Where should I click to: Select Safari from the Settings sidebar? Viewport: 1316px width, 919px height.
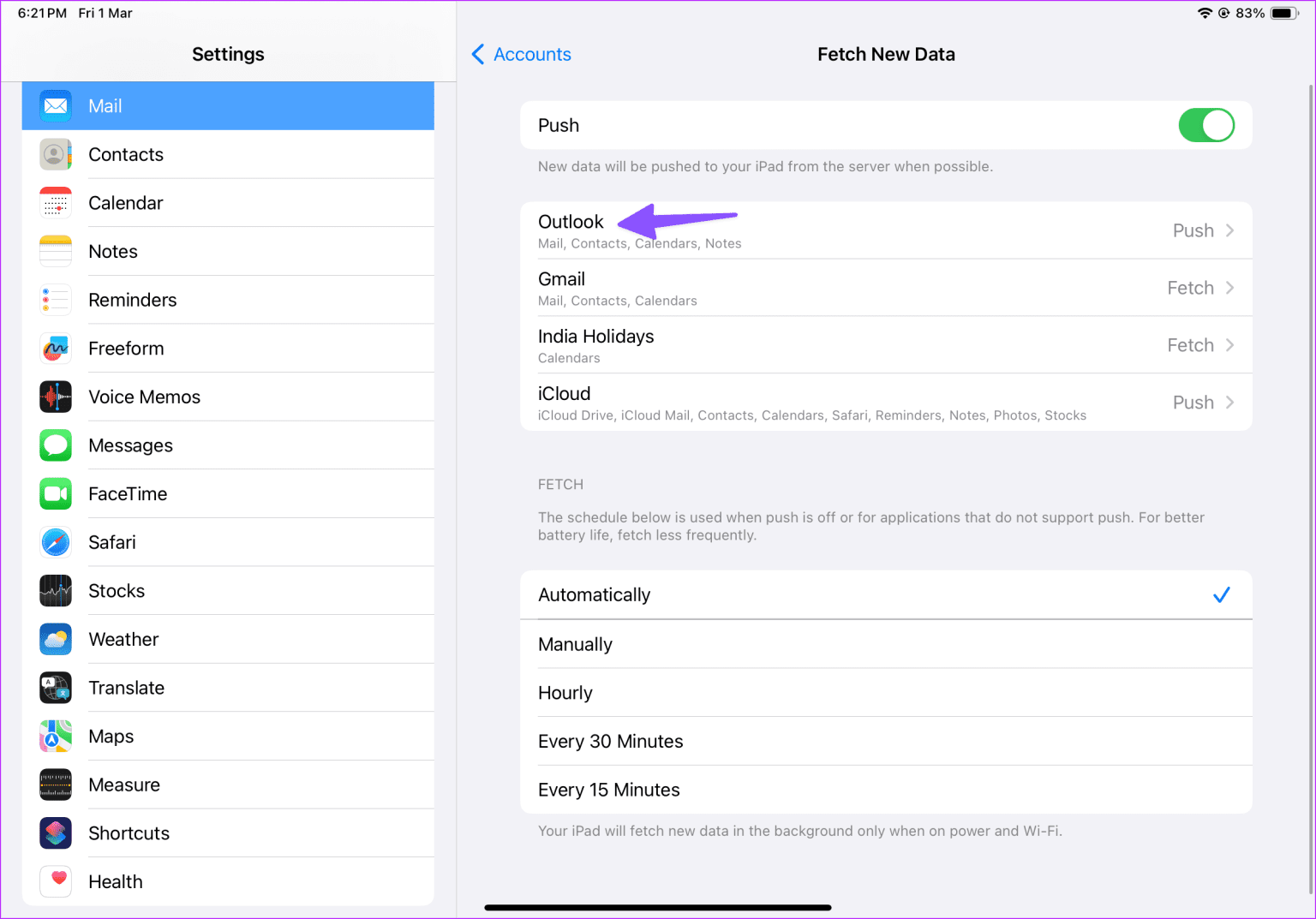pyautogui.click(x=55, y=541)
